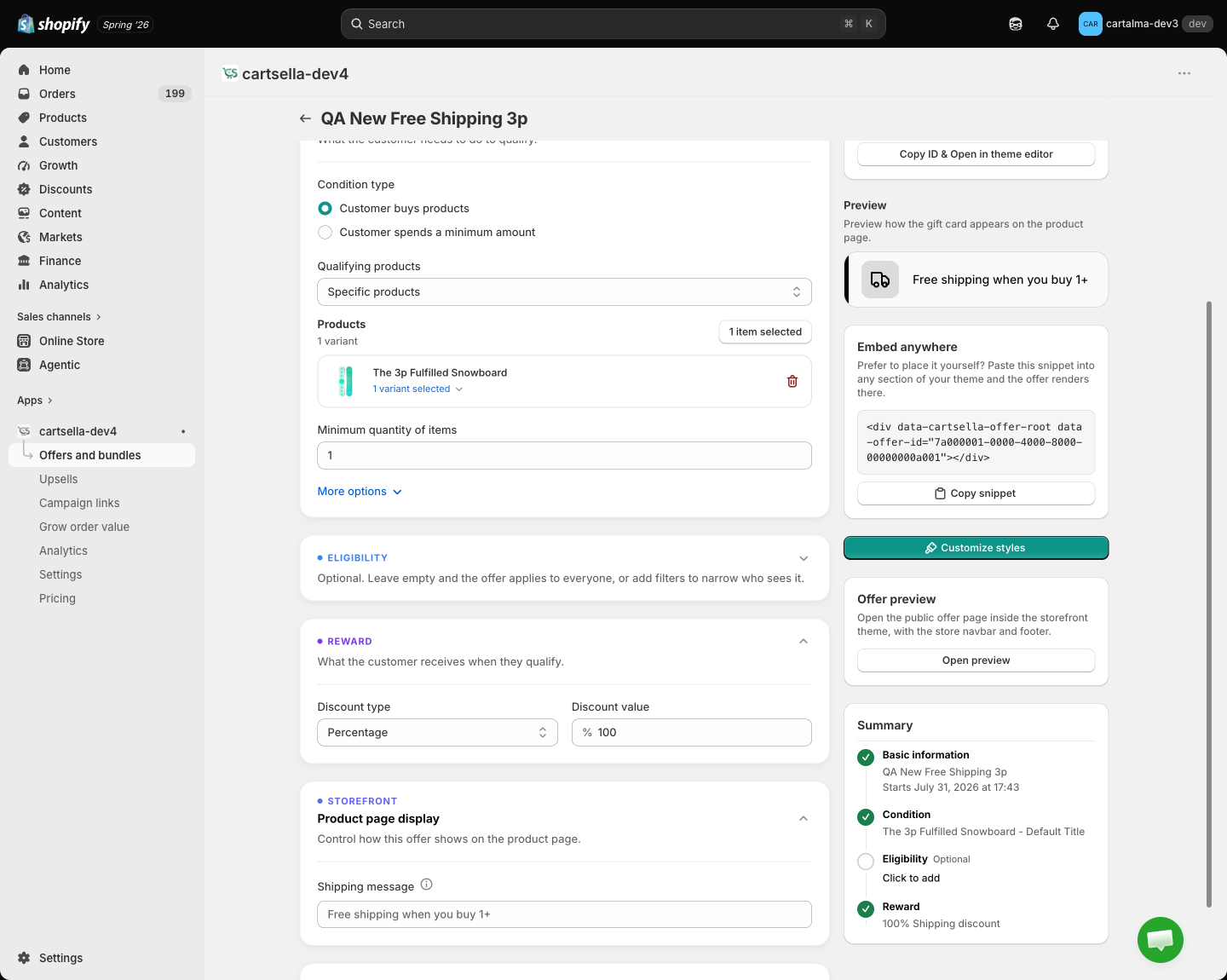
Task: Click the Finance bank icon
Action: coord(24,261)
